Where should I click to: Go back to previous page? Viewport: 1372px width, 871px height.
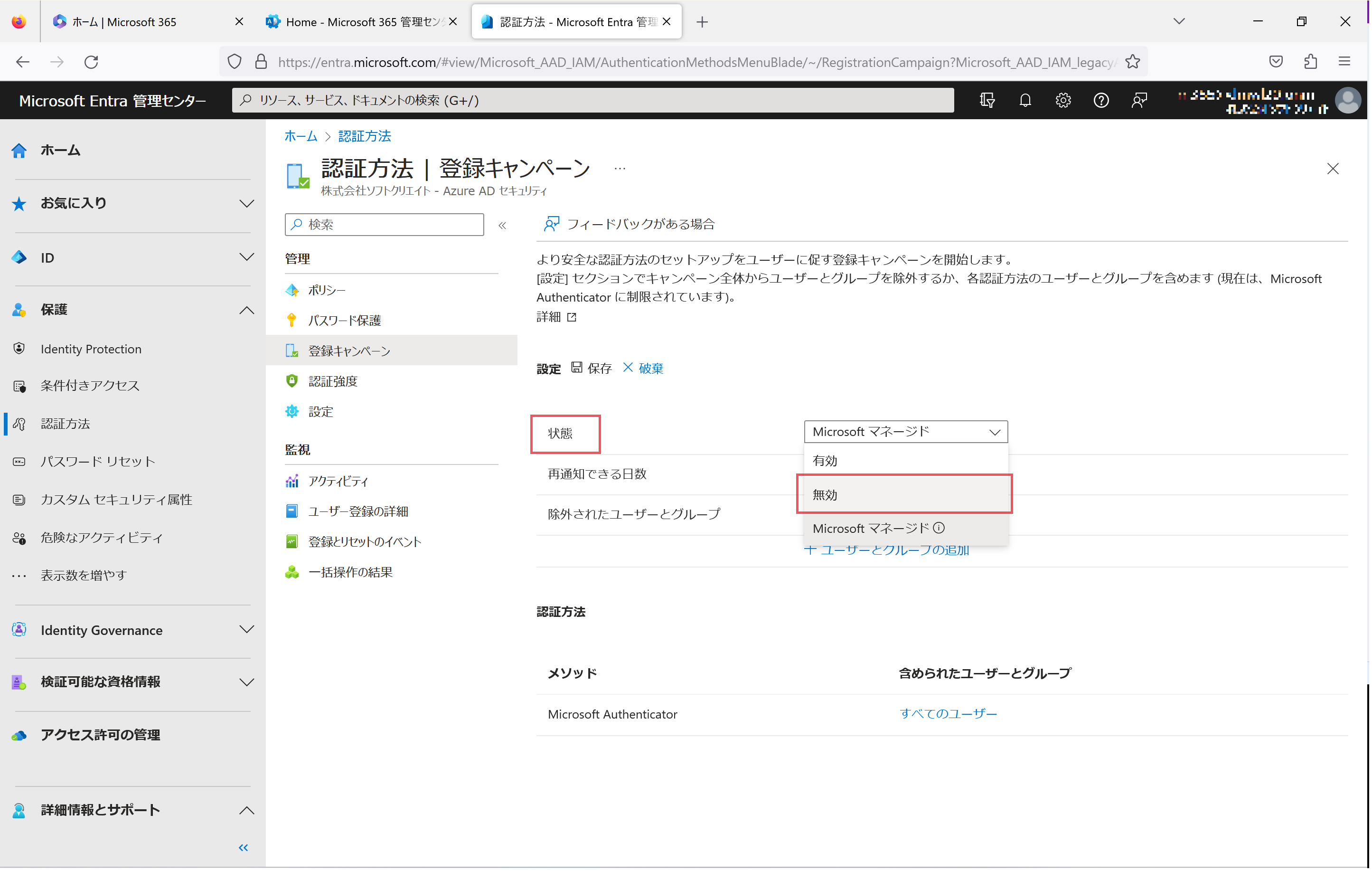click(x=23, y=62)
